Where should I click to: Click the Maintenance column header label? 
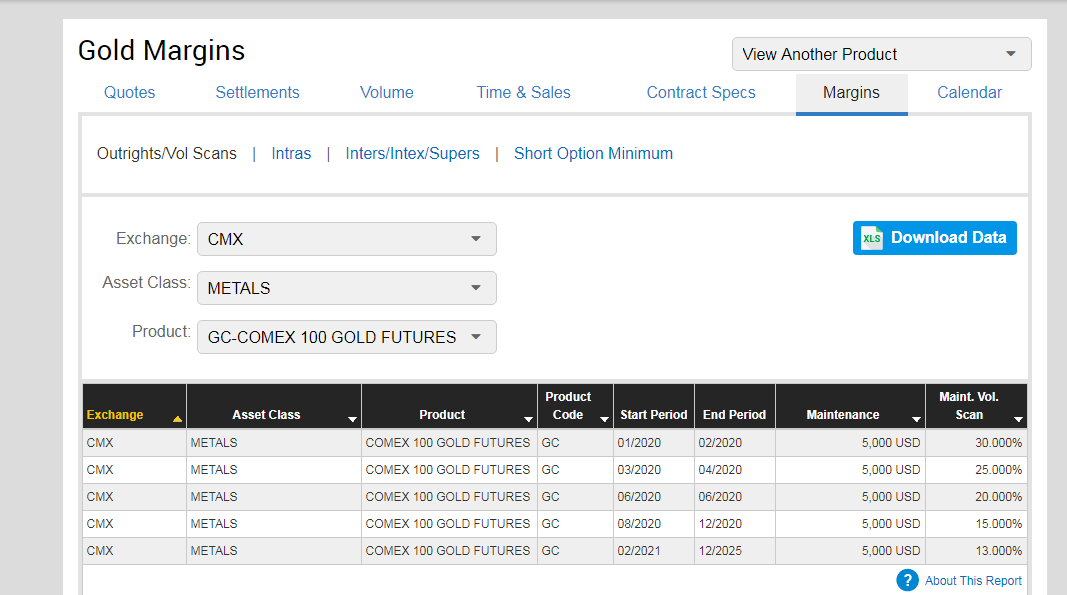(x=842, y=415)
